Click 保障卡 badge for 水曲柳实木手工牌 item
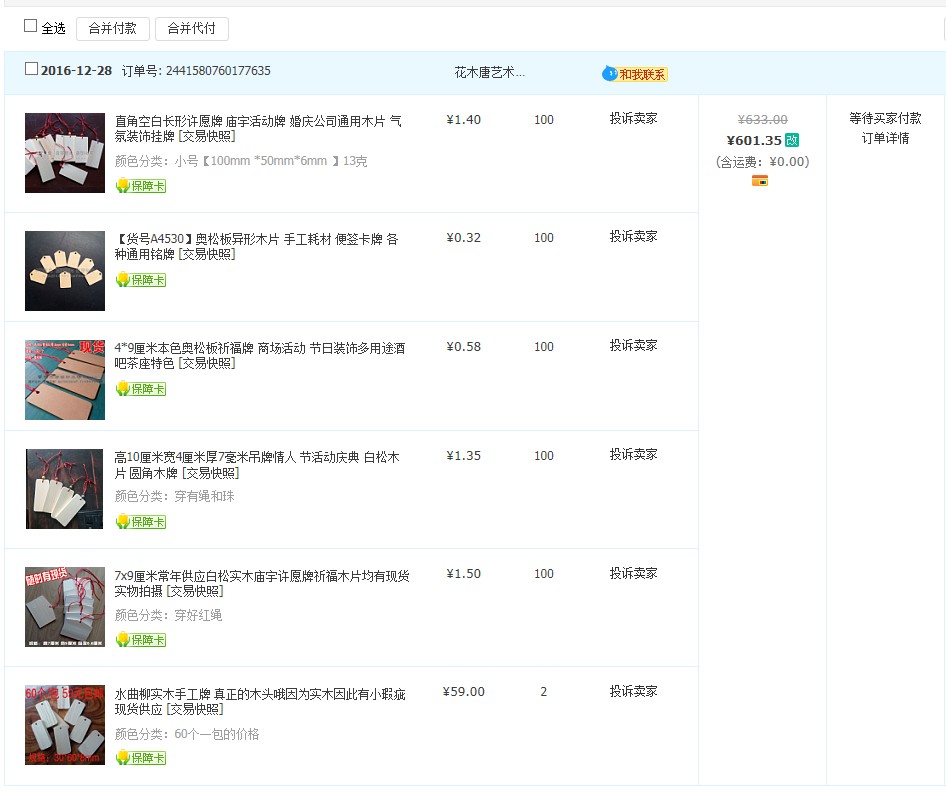This screenshot has width=946, height=792. tap(141, 758)
